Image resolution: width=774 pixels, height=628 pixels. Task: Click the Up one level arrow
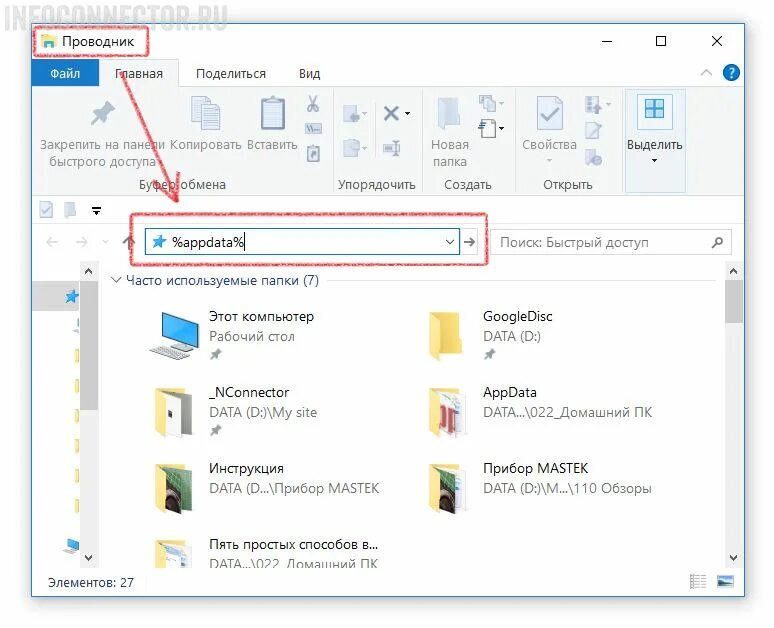128,242
